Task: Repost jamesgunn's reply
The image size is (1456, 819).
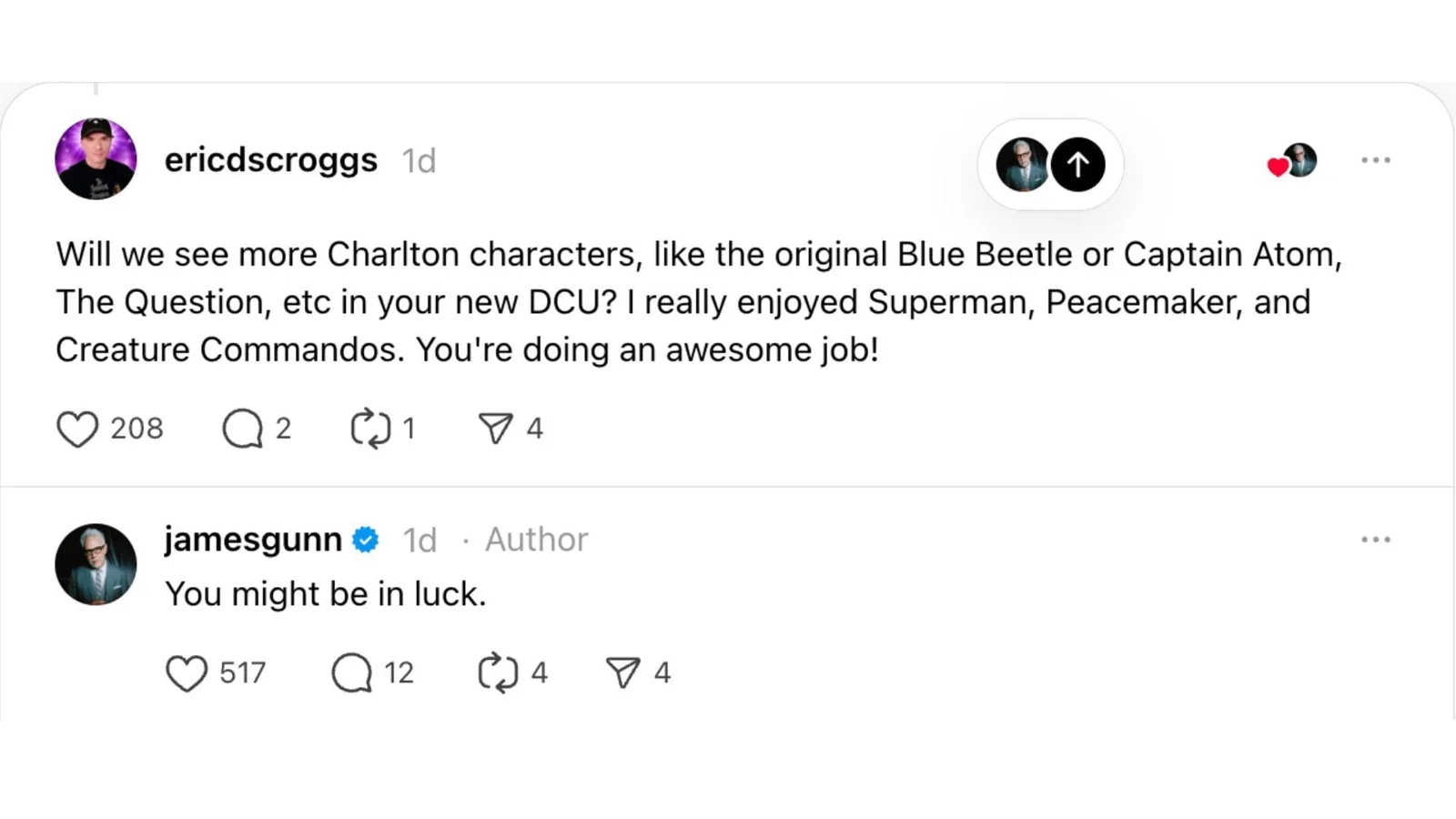Action: (x=498, y=673)
